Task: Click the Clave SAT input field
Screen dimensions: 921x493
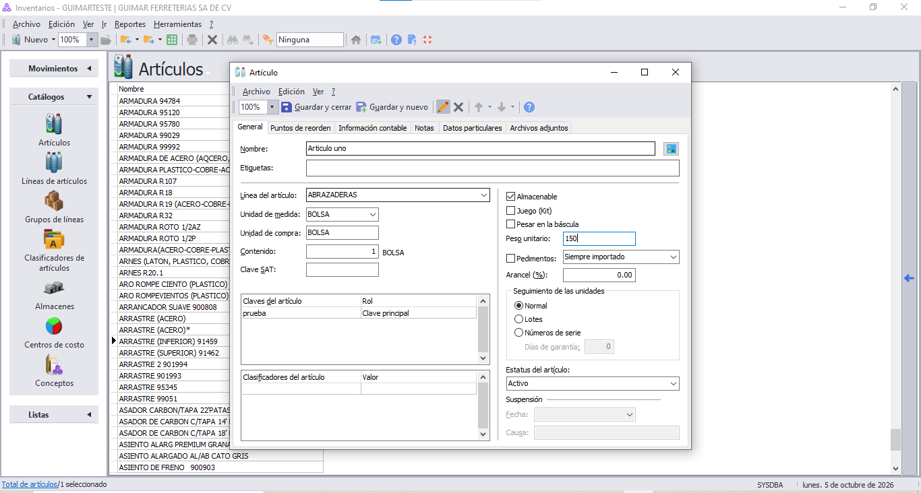Action: coord(342,270)
